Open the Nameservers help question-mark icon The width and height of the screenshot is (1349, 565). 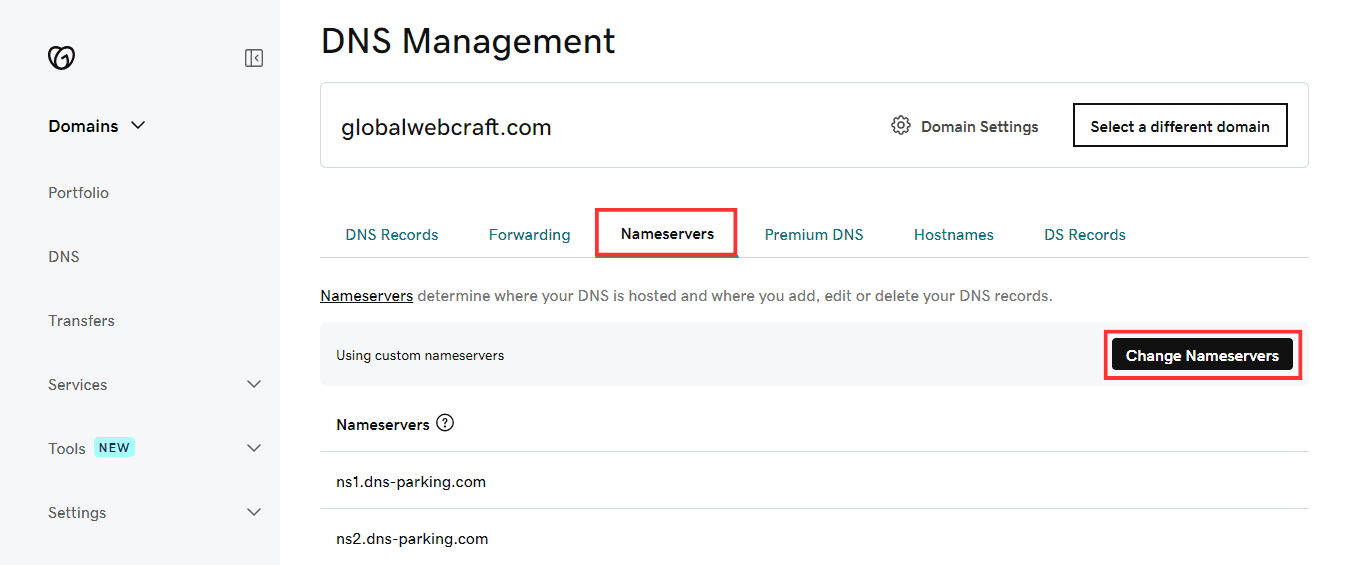click(x=445, y=423)
